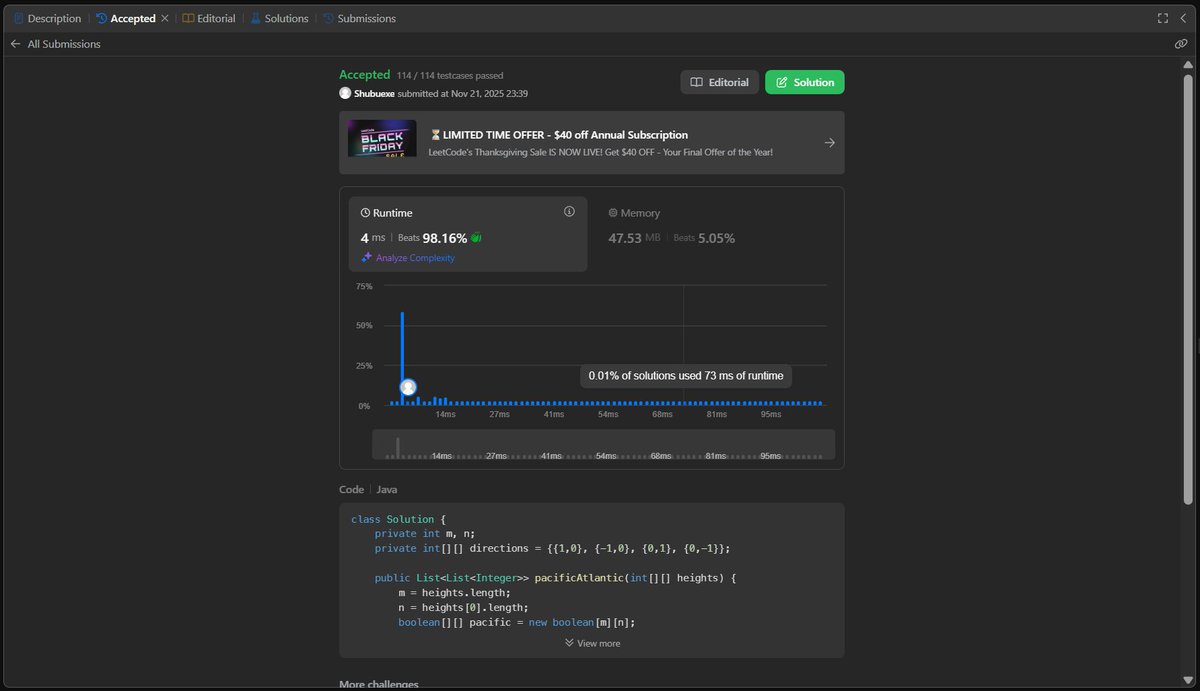1200x691 pixels.
Task: Copy submission link icon
Action: click(1181, 44)
